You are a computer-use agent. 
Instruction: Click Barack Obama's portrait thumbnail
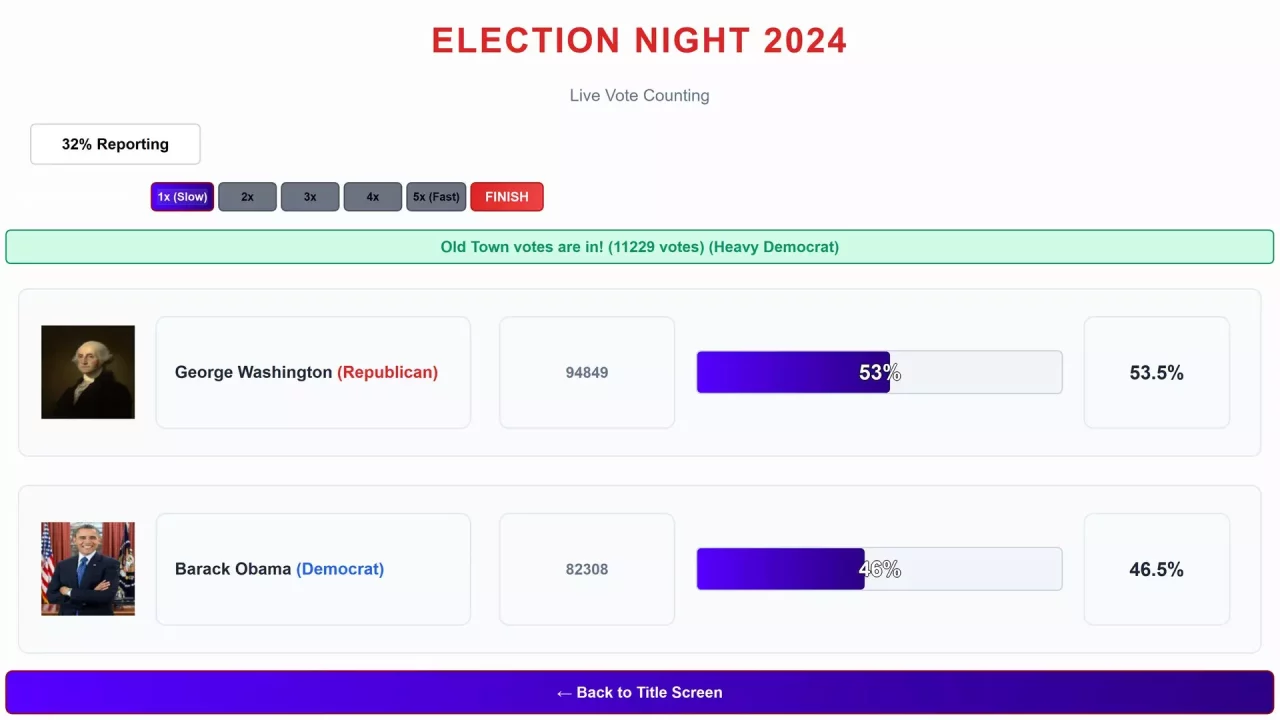pos(87,568)
